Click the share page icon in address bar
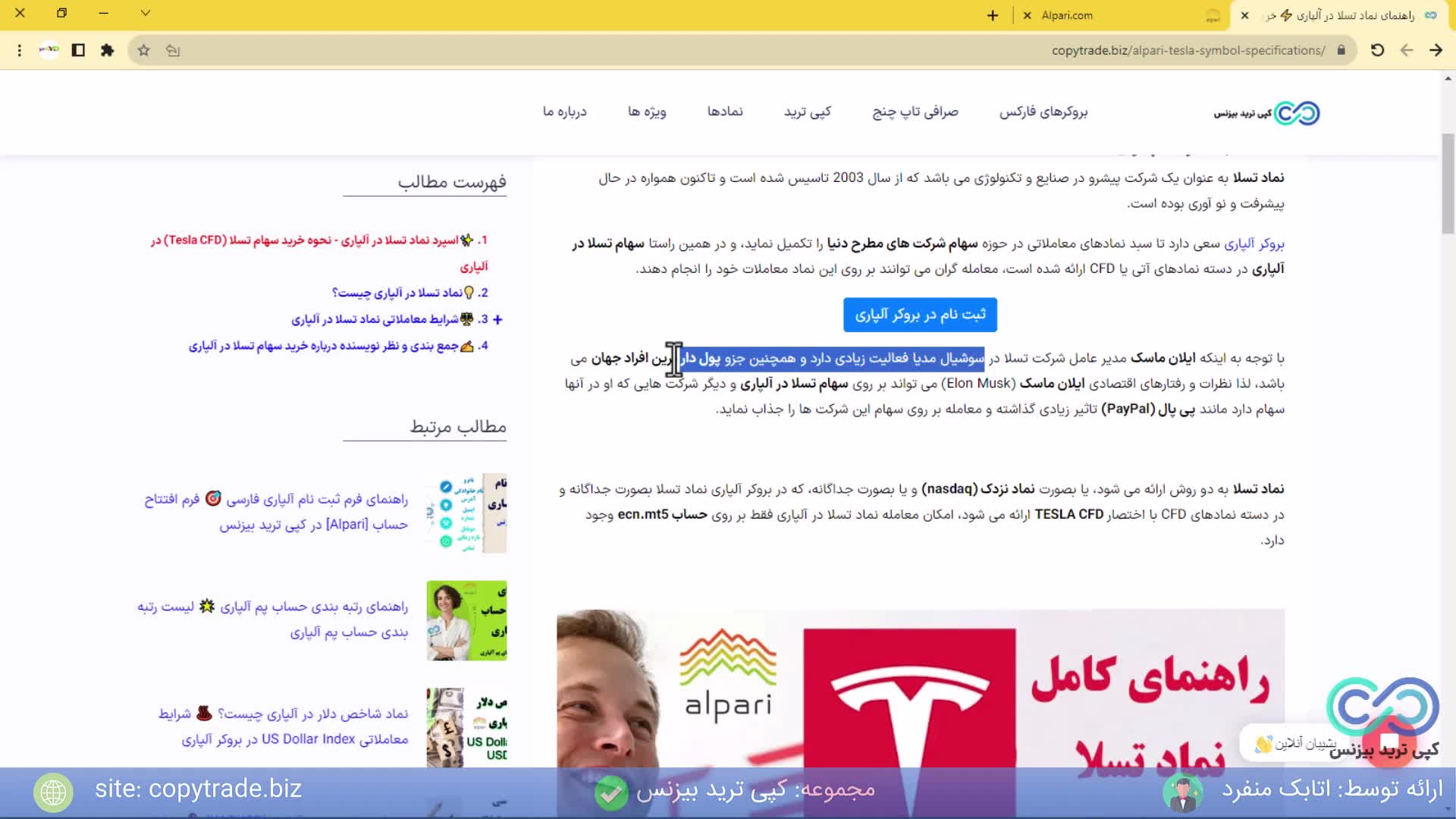 (173, 50)
